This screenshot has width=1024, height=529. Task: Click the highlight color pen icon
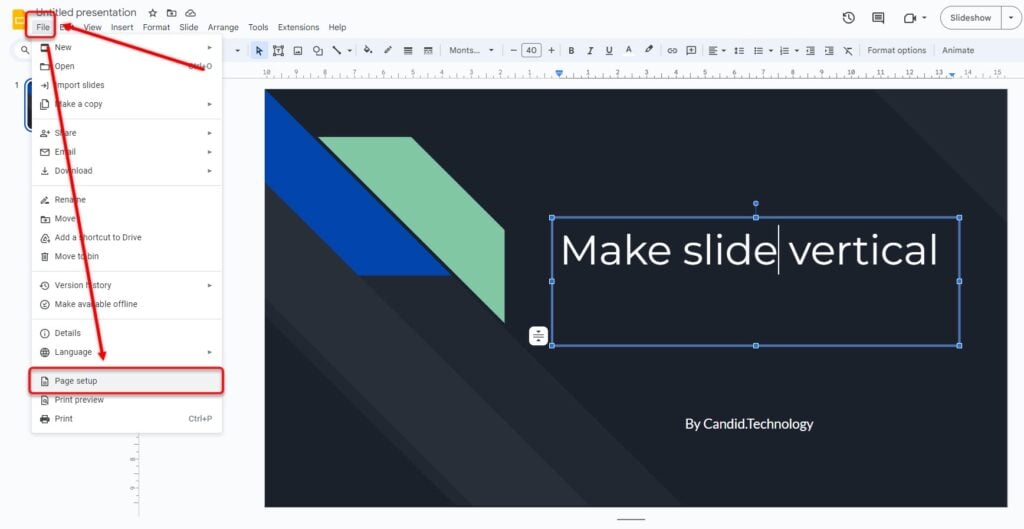649,50
